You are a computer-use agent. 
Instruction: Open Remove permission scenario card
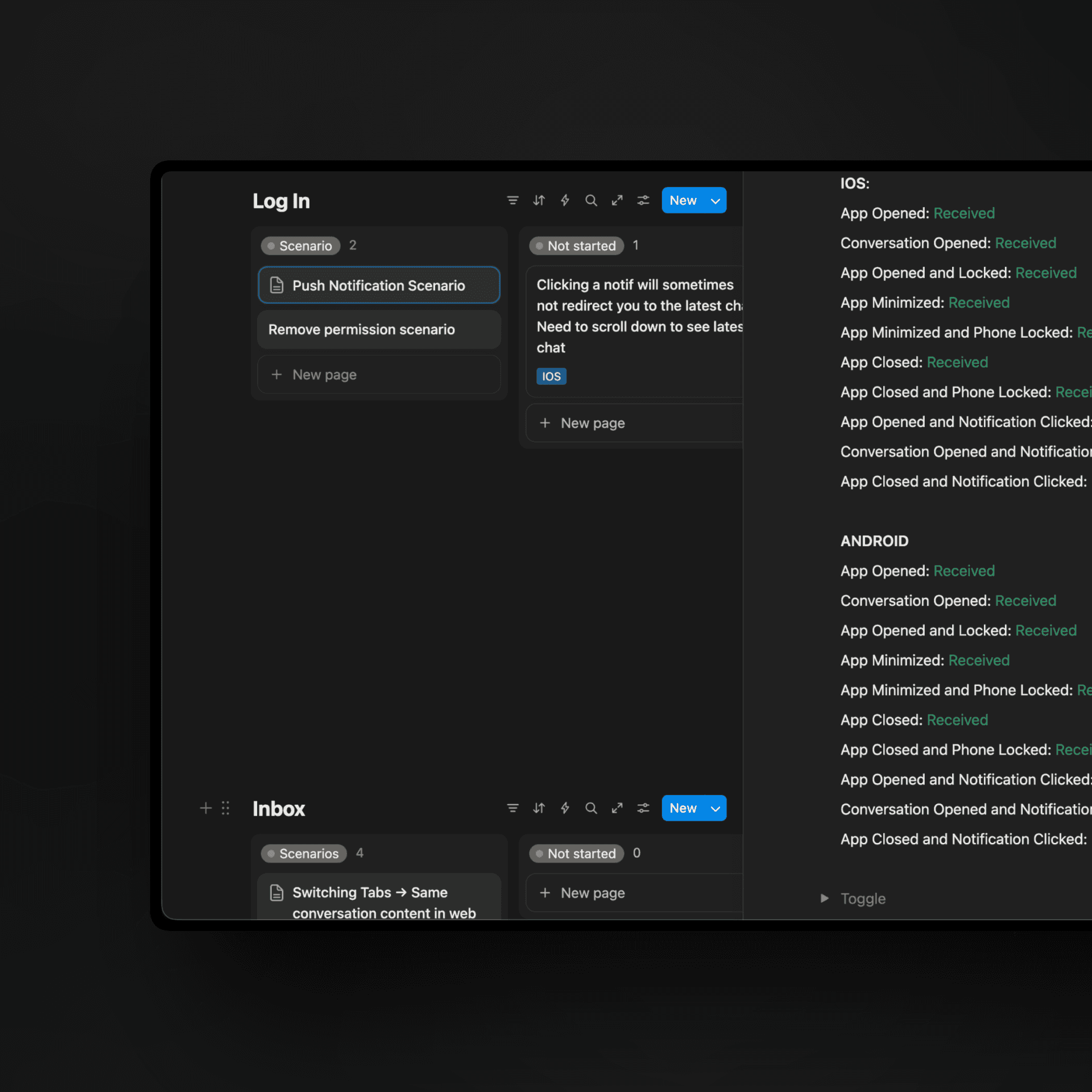pyautogui.click(x=362, y=329)
